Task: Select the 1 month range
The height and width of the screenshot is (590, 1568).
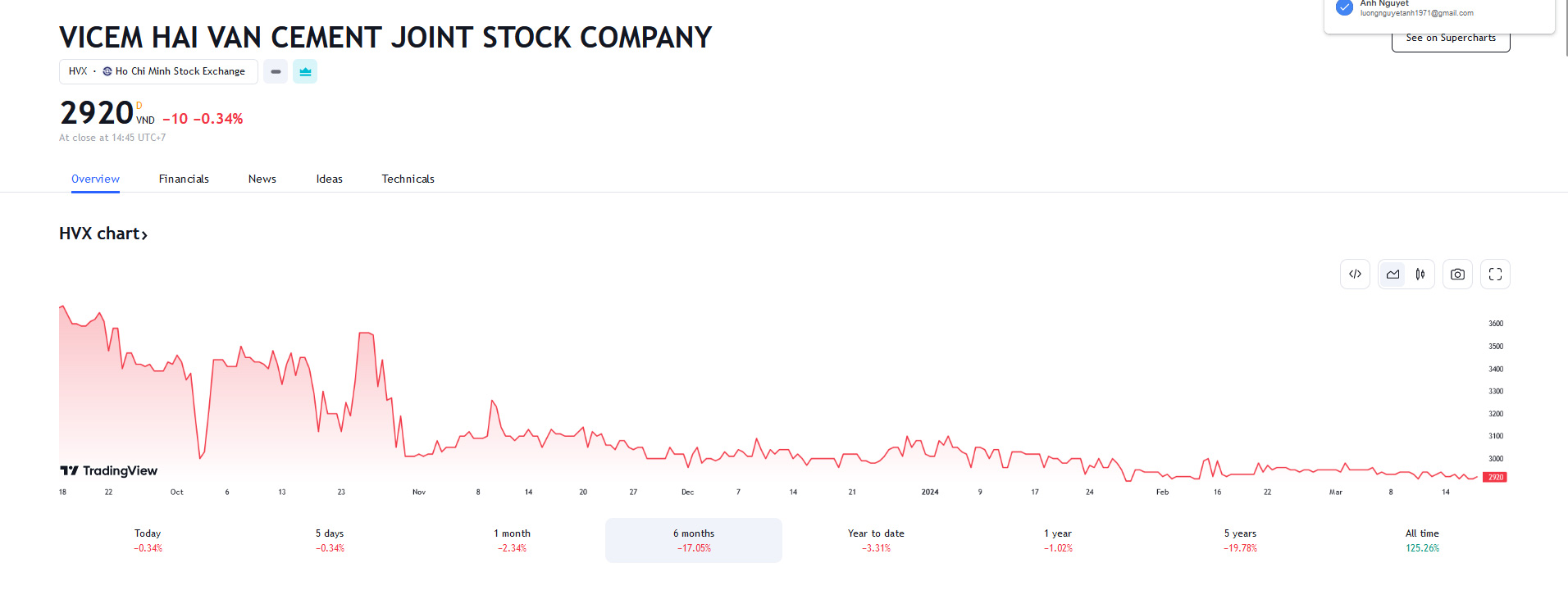Action: point(512,540)
